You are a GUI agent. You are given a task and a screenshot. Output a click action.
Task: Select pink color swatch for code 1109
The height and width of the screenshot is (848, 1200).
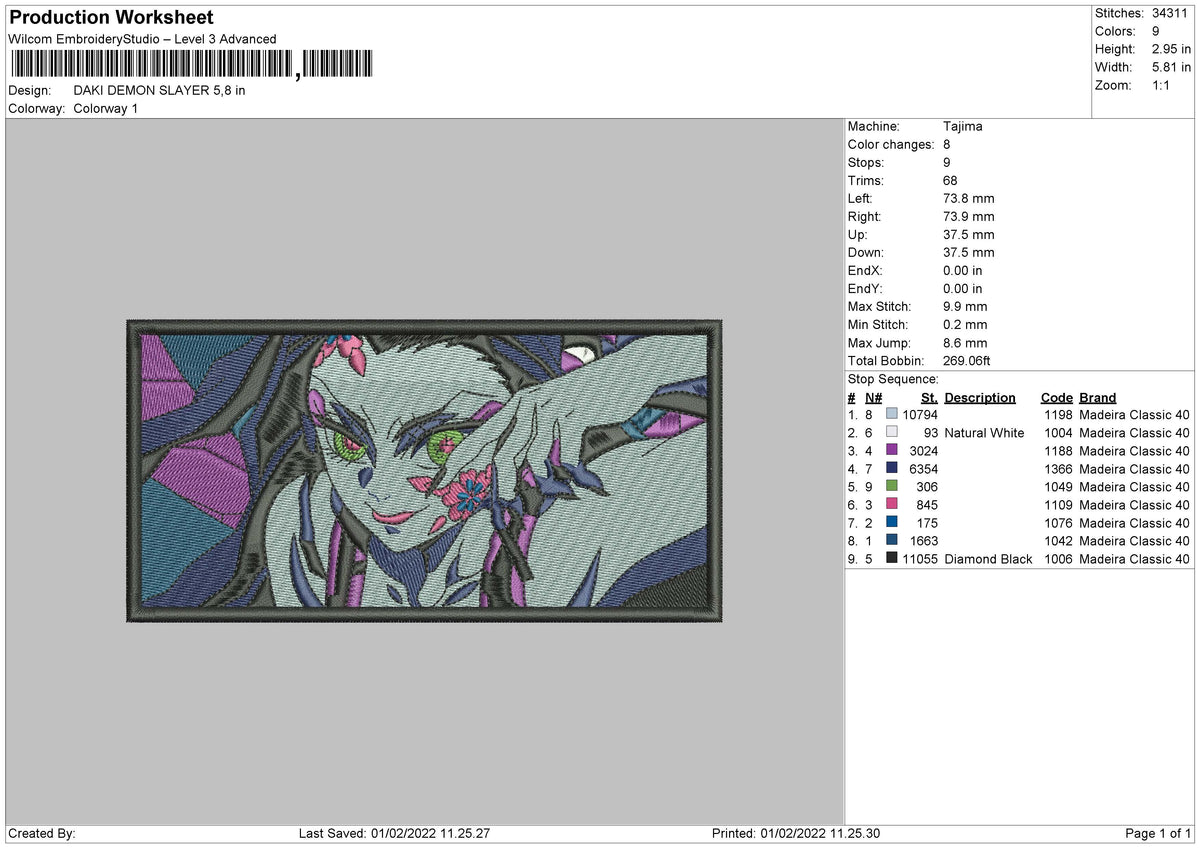pos(891,504)
